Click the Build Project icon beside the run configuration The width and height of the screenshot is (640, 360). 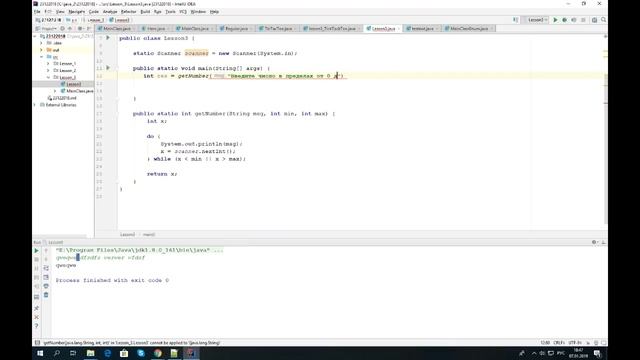point(516,20)
